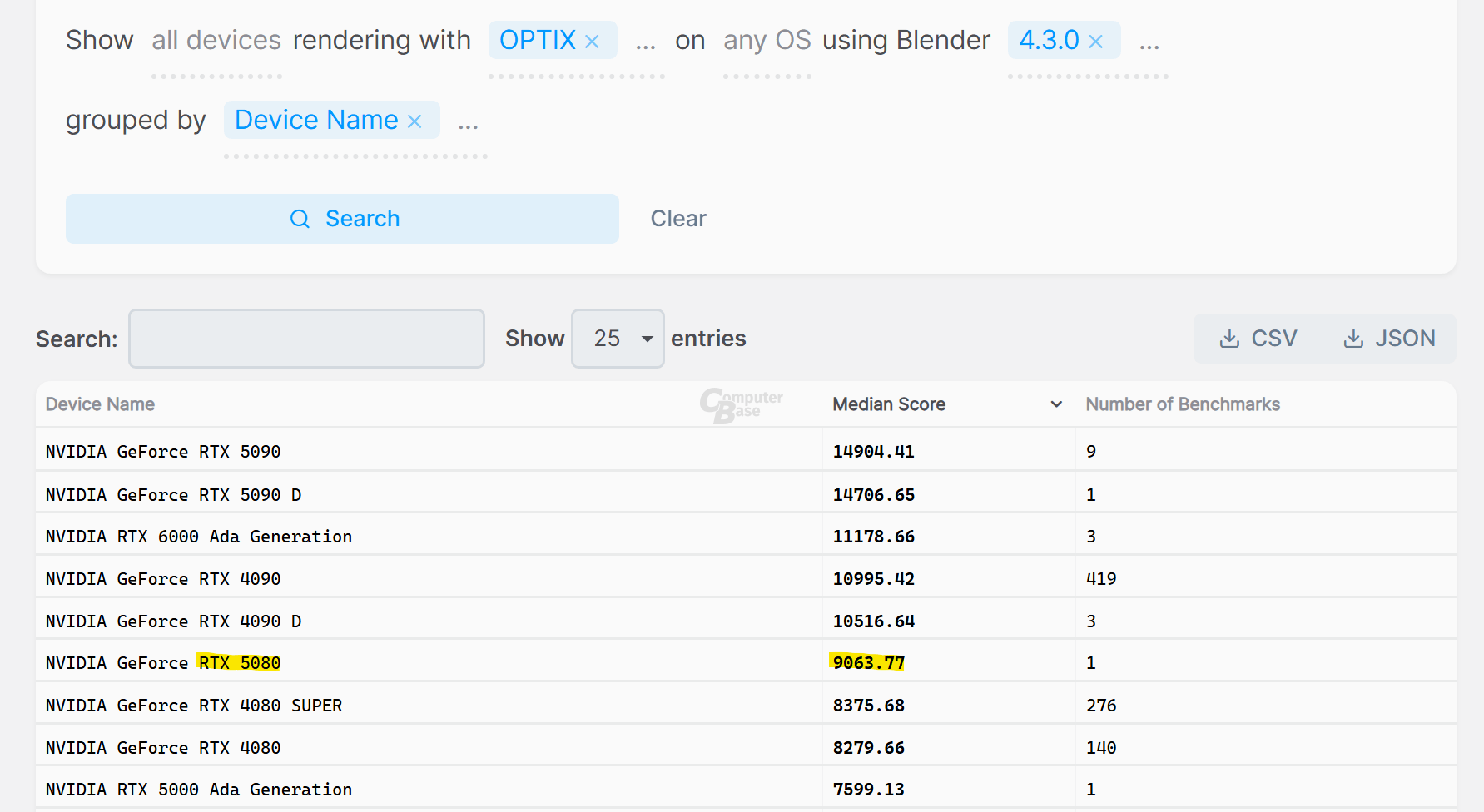The image size is (1484, 812).
Task: Remove the Device Name grouping tag
Action: (x=414, y=121)
